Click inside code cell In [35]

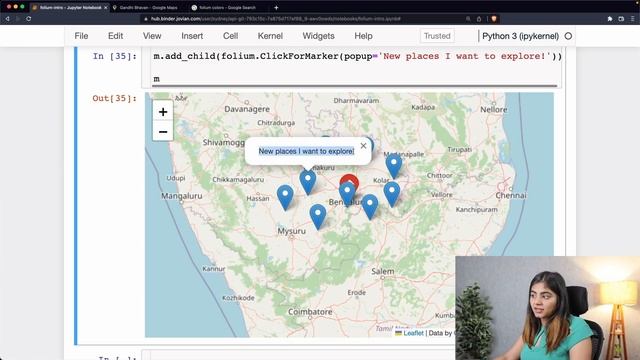coord(351,67)
